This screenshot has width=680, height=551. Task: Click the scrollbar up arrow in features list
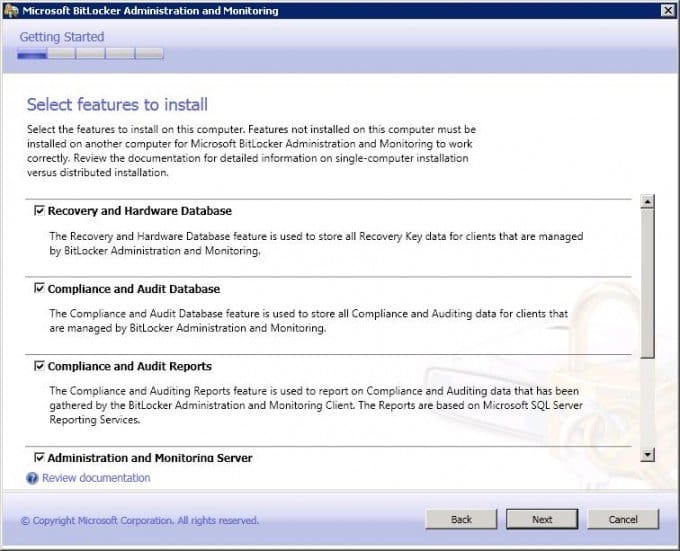coord(647,202)
